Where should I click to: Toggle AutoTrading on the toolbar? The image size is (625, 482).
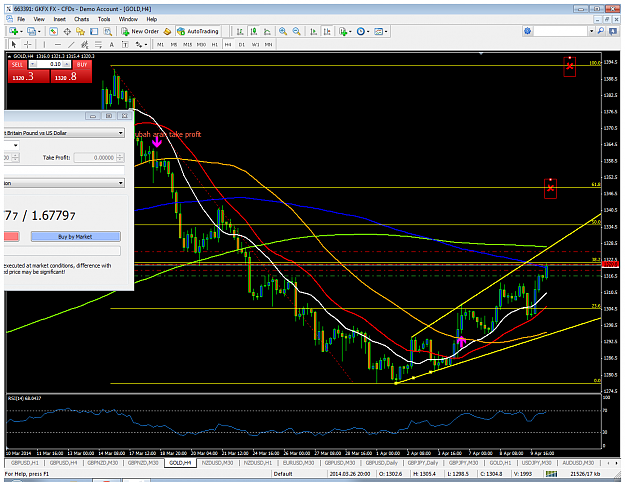(198, 31)
